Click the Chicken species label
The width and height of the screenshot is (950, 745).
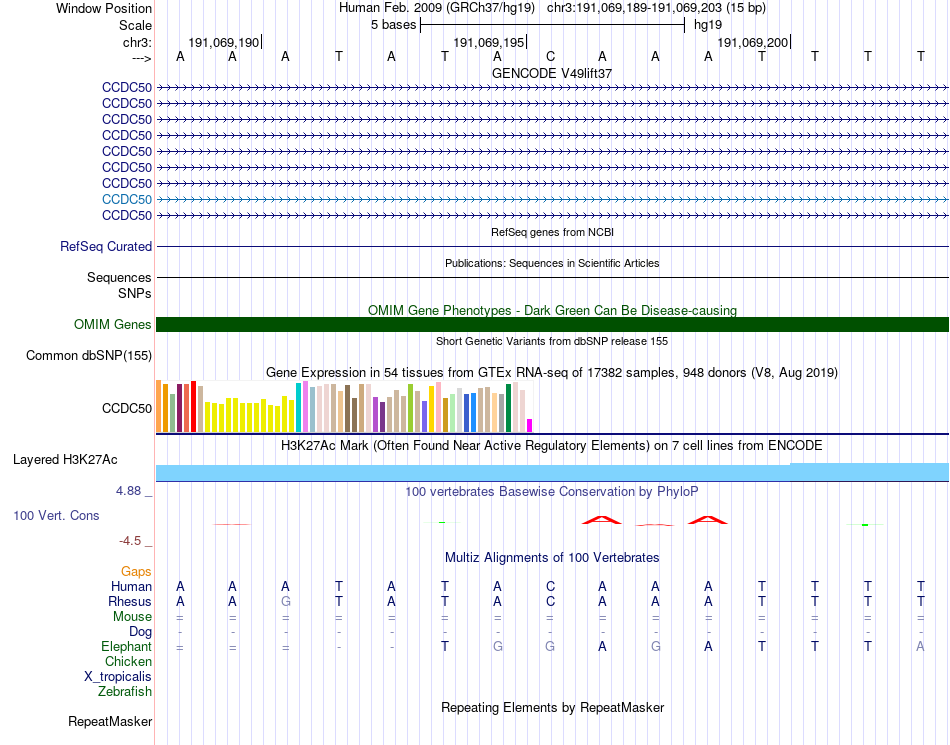coord(128,661)
